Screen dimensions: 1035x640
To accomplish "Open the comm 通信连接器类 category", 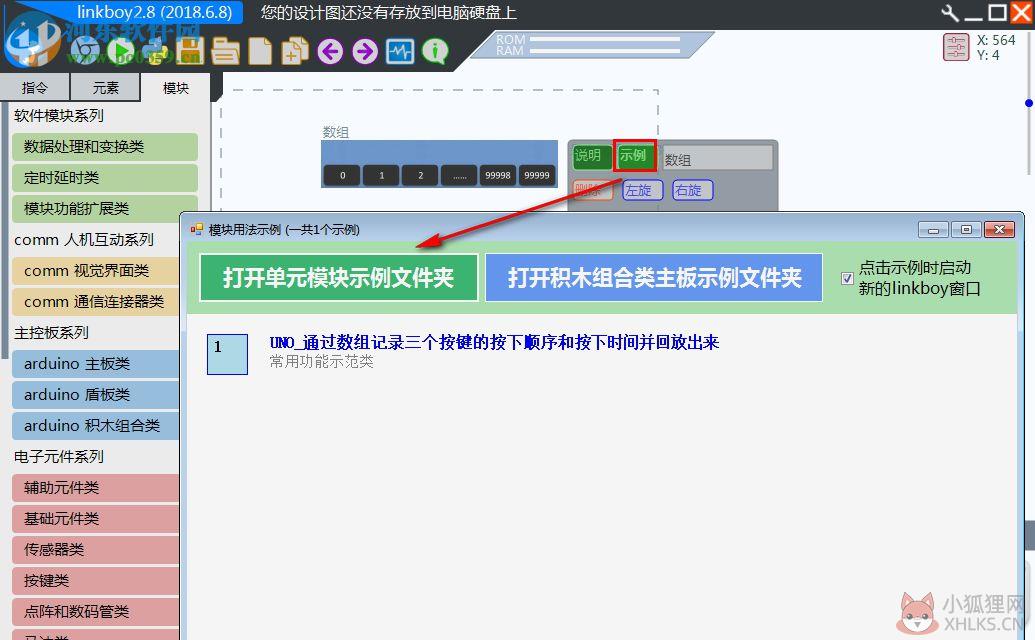I will click(96, 302).
